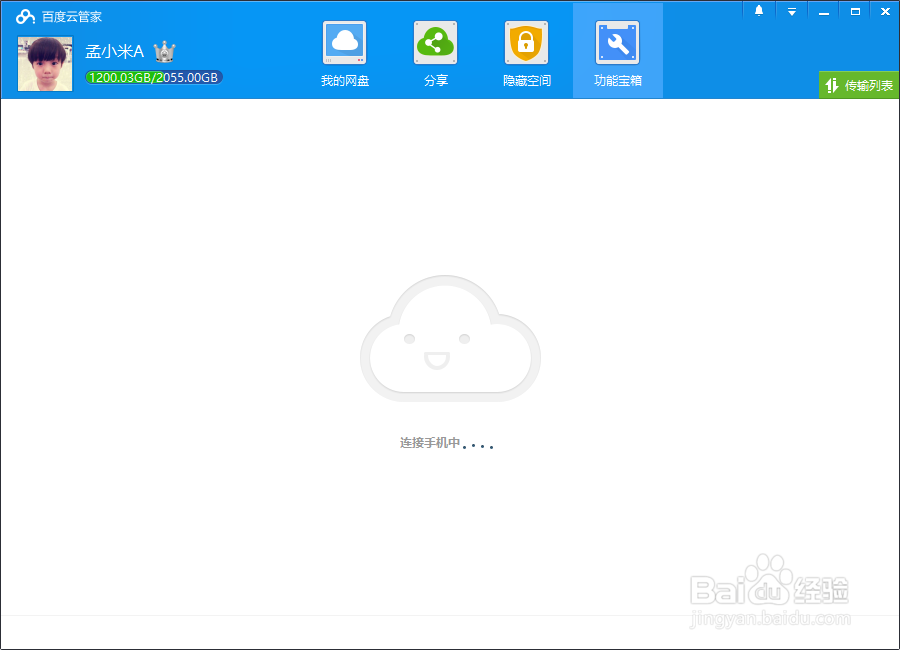Open the 我的网盘 cloud drive tab
The height and width of the screenshot is (650, 900).
pyautogui.click(x=344, y=53)
